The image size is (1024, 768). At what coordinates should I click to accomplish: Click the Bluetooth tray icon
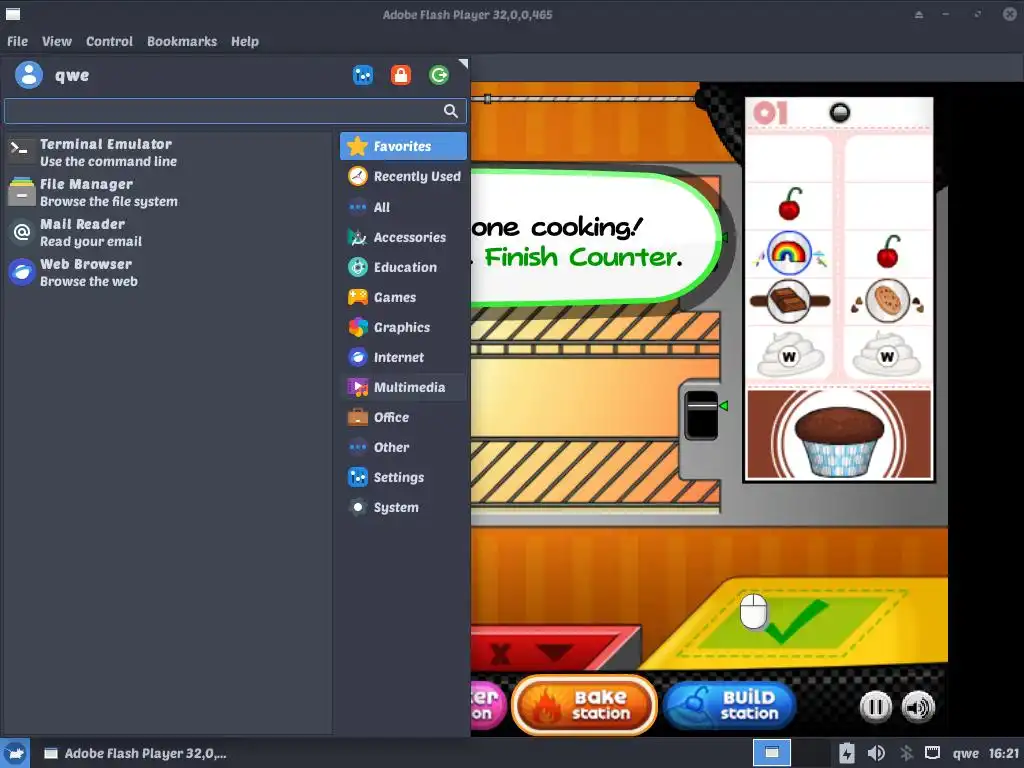(906, 753)
